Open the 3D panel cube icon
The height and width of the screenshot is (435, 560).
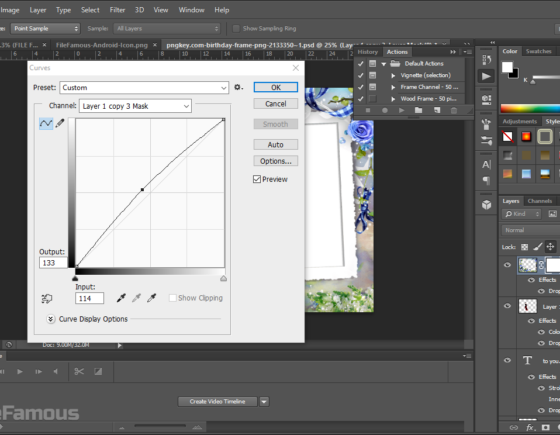[x=486, y=205]
